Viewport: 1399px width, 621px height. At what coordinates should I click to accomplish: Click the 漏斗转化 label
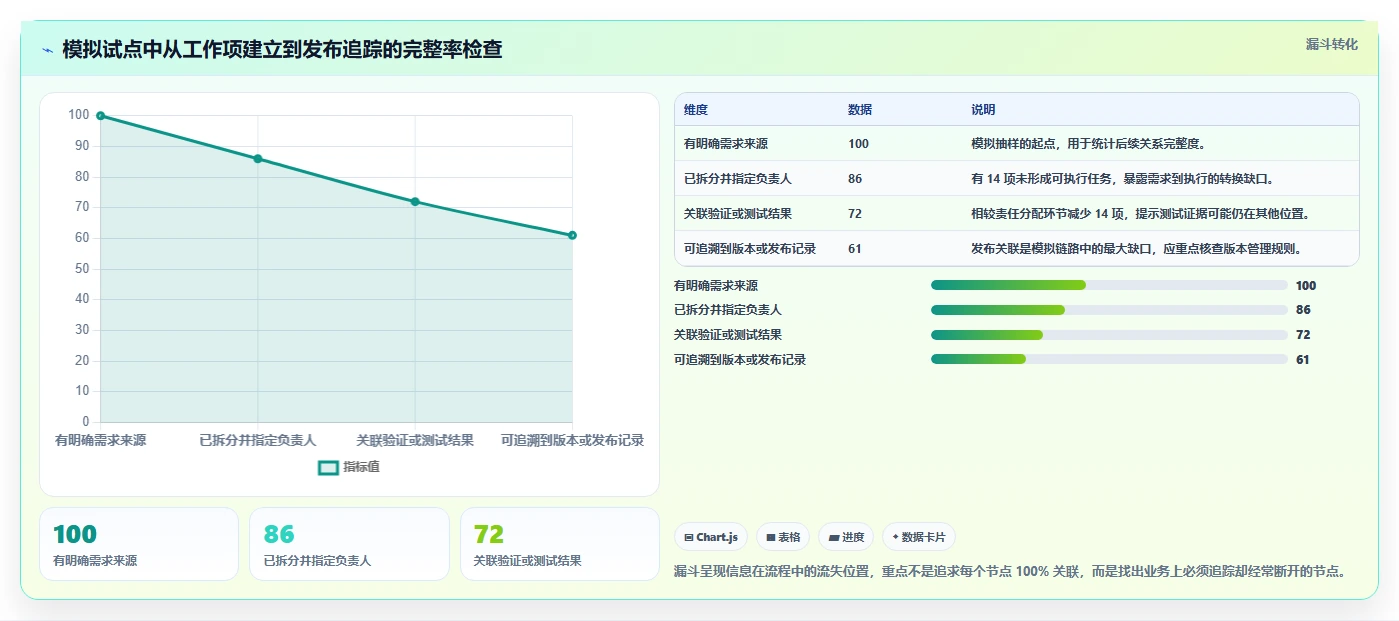click(1331, 44)
